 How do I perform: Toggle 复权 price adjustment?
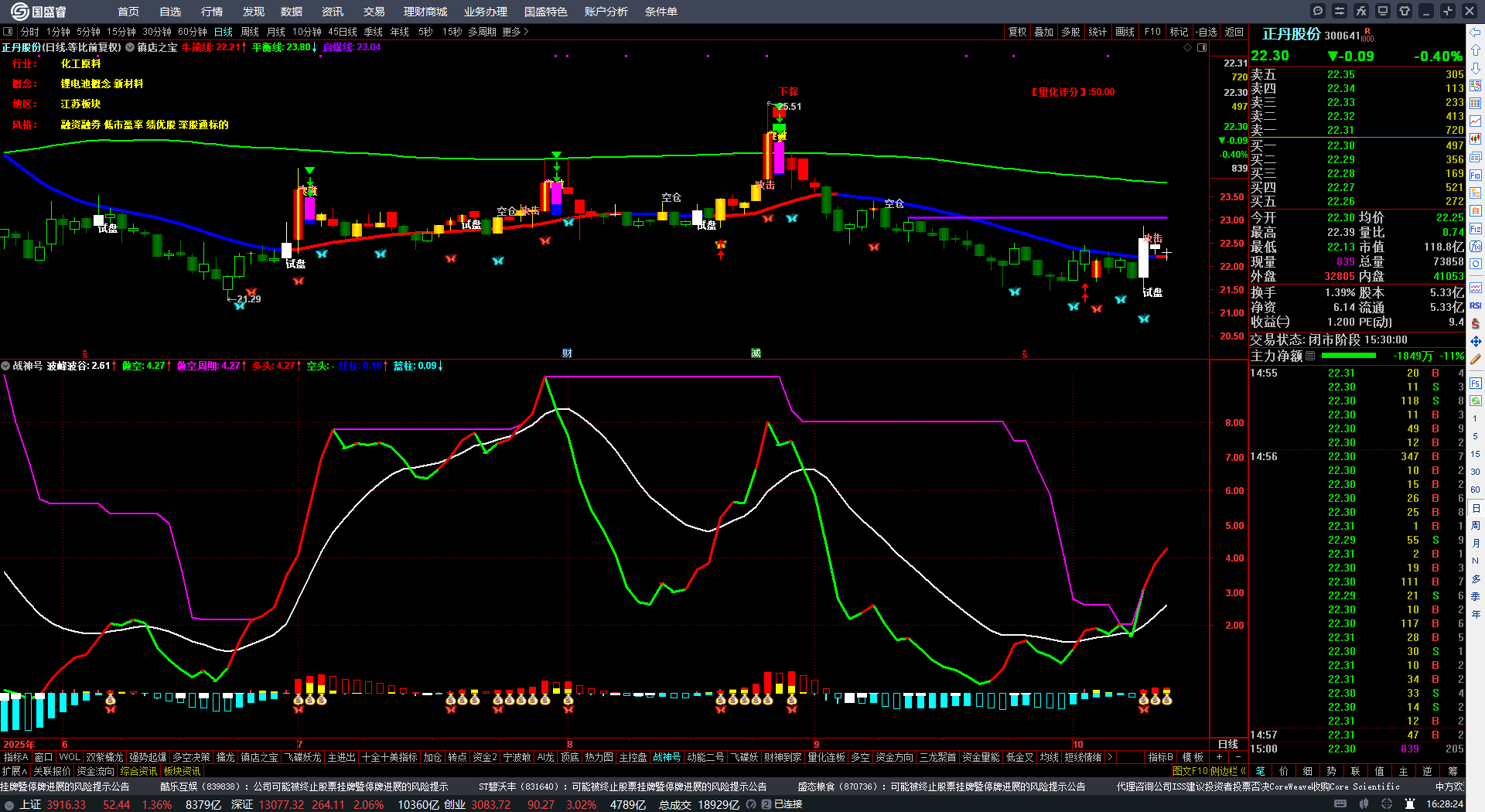point(1017,32)
